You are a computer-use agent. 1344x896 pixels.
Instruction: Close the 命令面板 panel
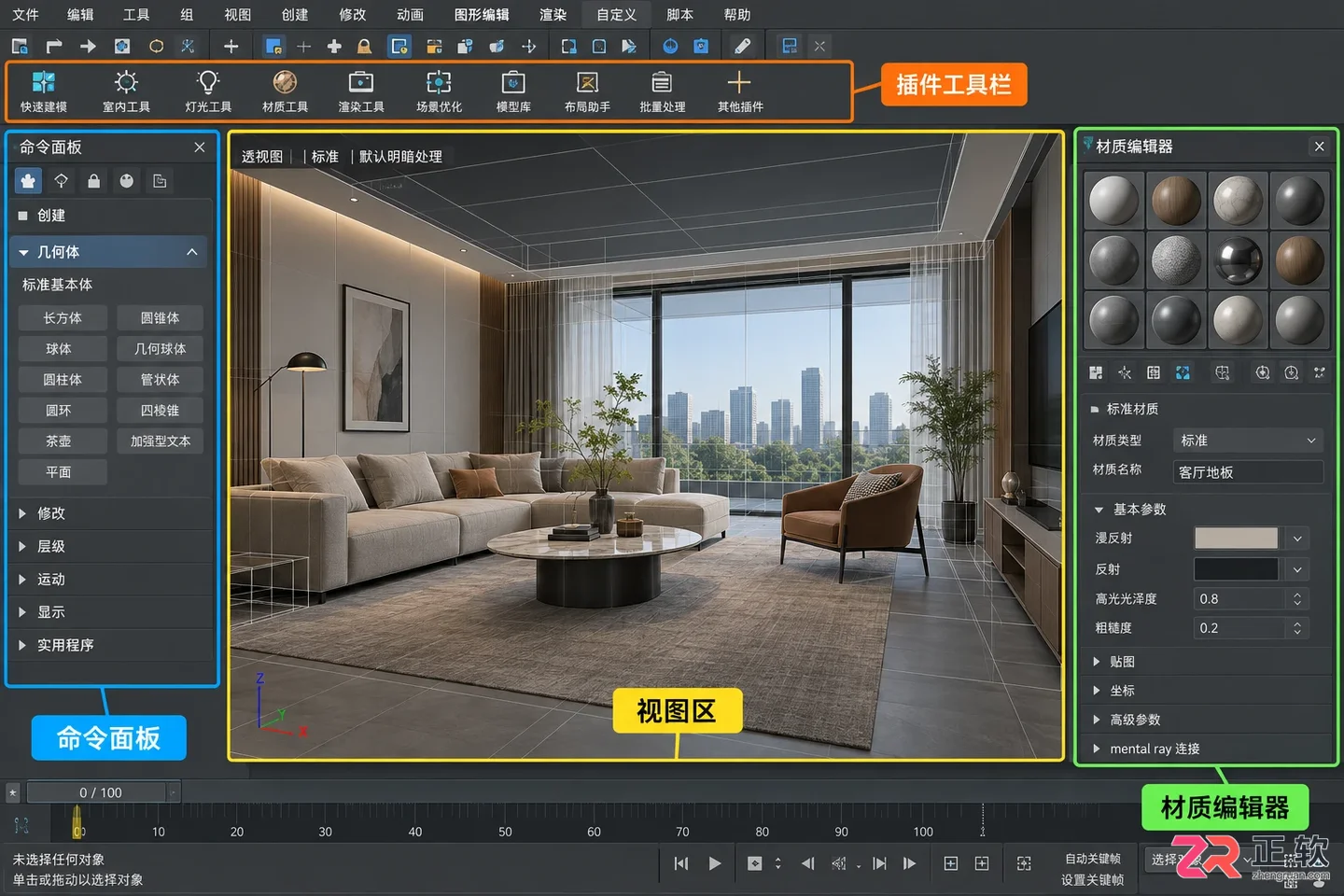click(200, 147)
